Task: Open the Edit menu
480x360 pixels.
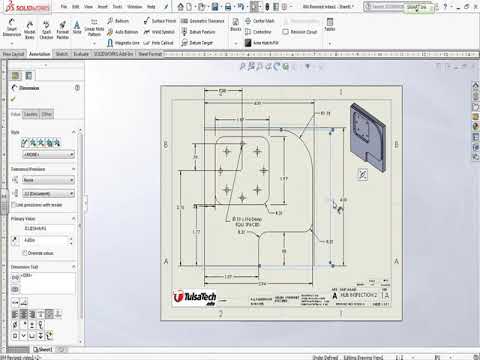Action: pos(76,6)
